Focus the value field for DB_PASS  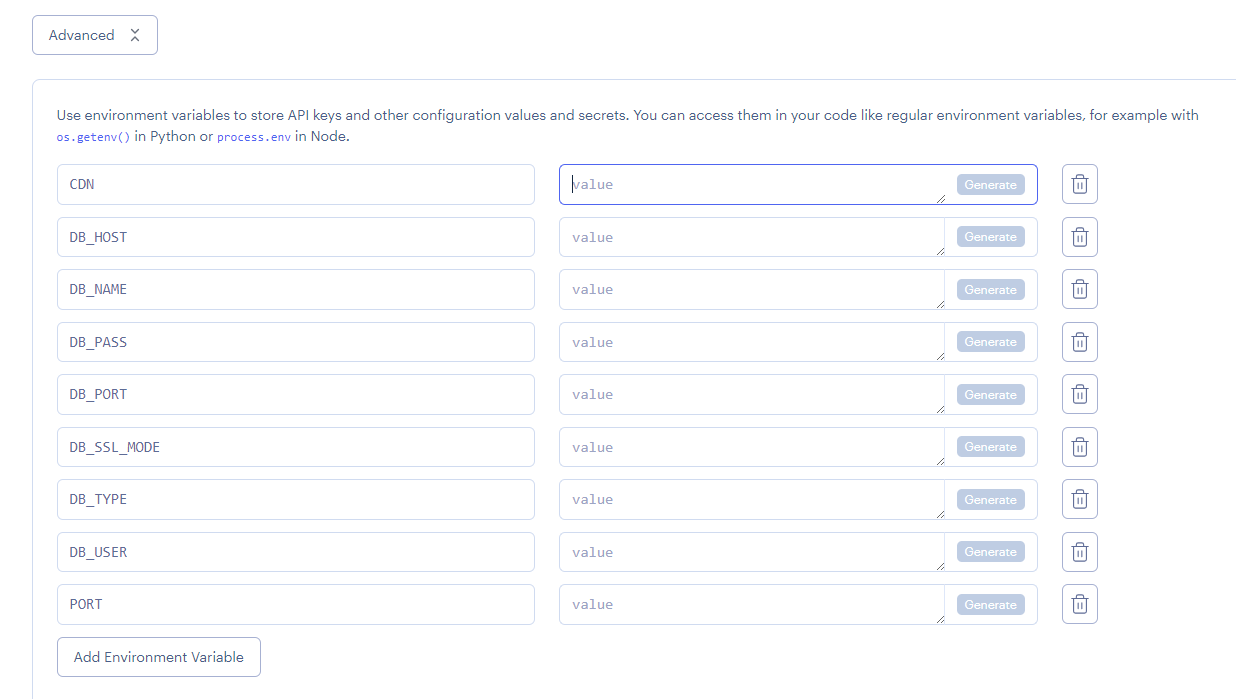752,342
